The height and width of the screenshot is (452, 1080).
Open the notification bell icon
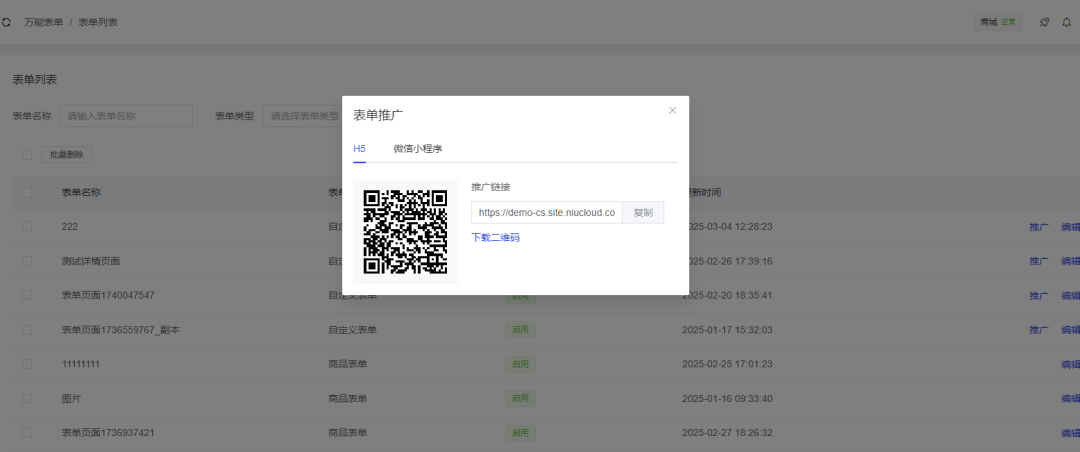coord(1066,22)
